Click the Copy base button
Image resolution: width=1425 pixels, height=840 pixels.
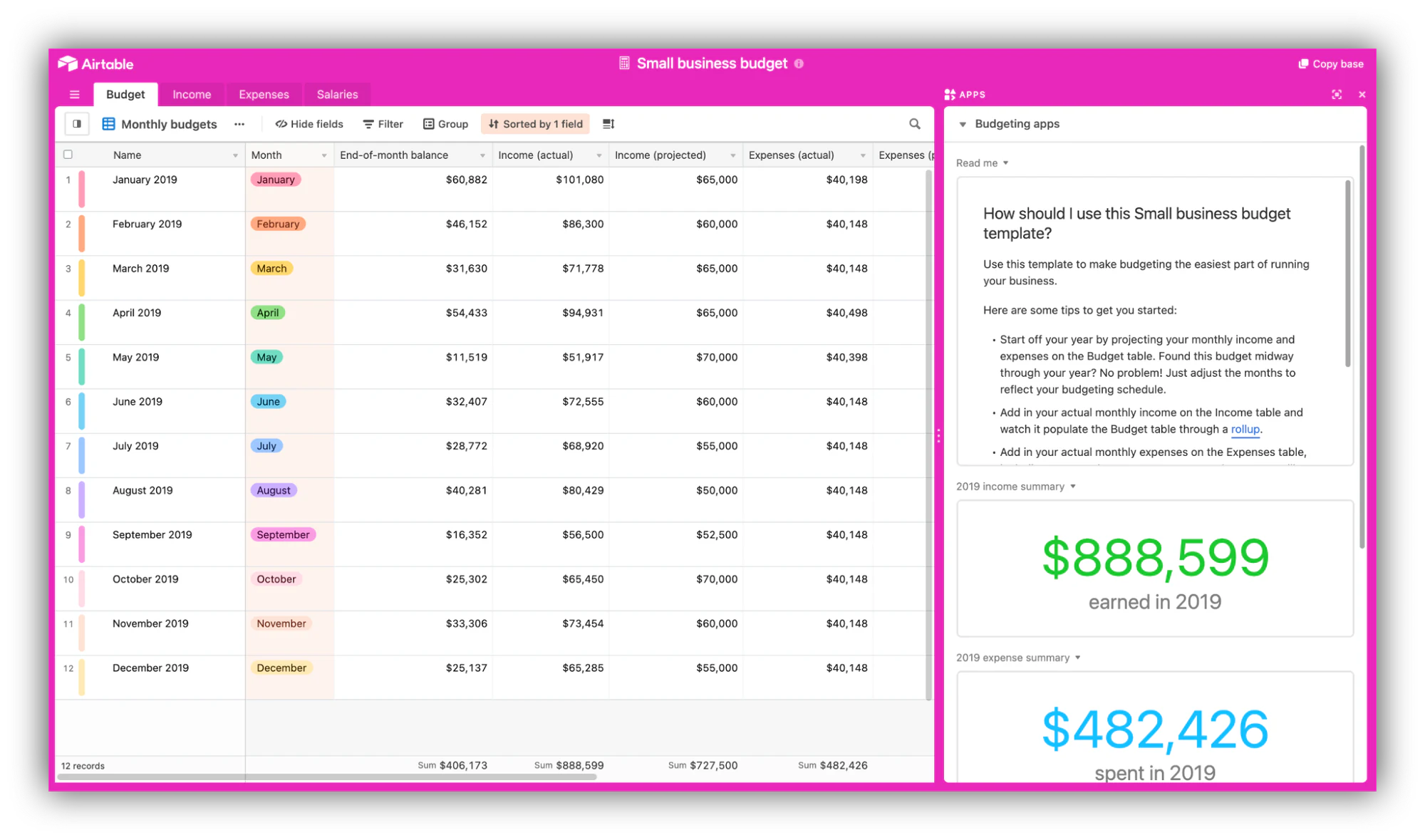tap(1330, 63)
